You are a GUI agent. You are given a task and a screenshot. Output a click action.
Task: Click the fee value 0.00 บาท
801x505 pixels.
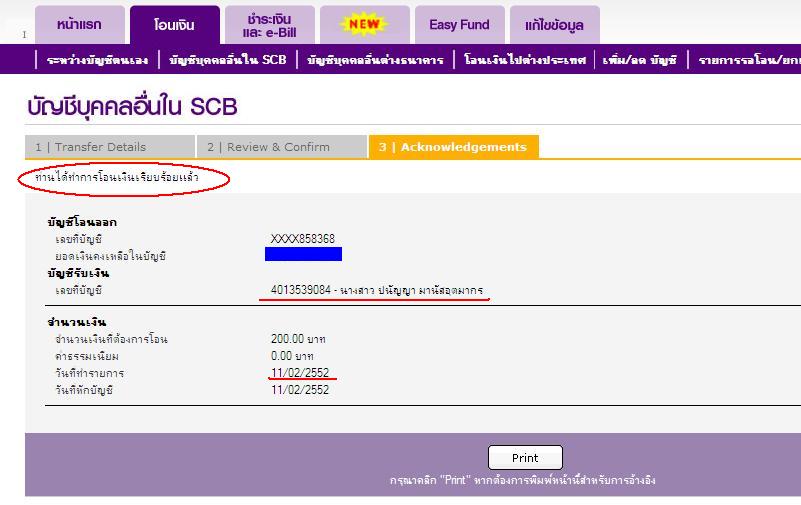coord(292,356)
